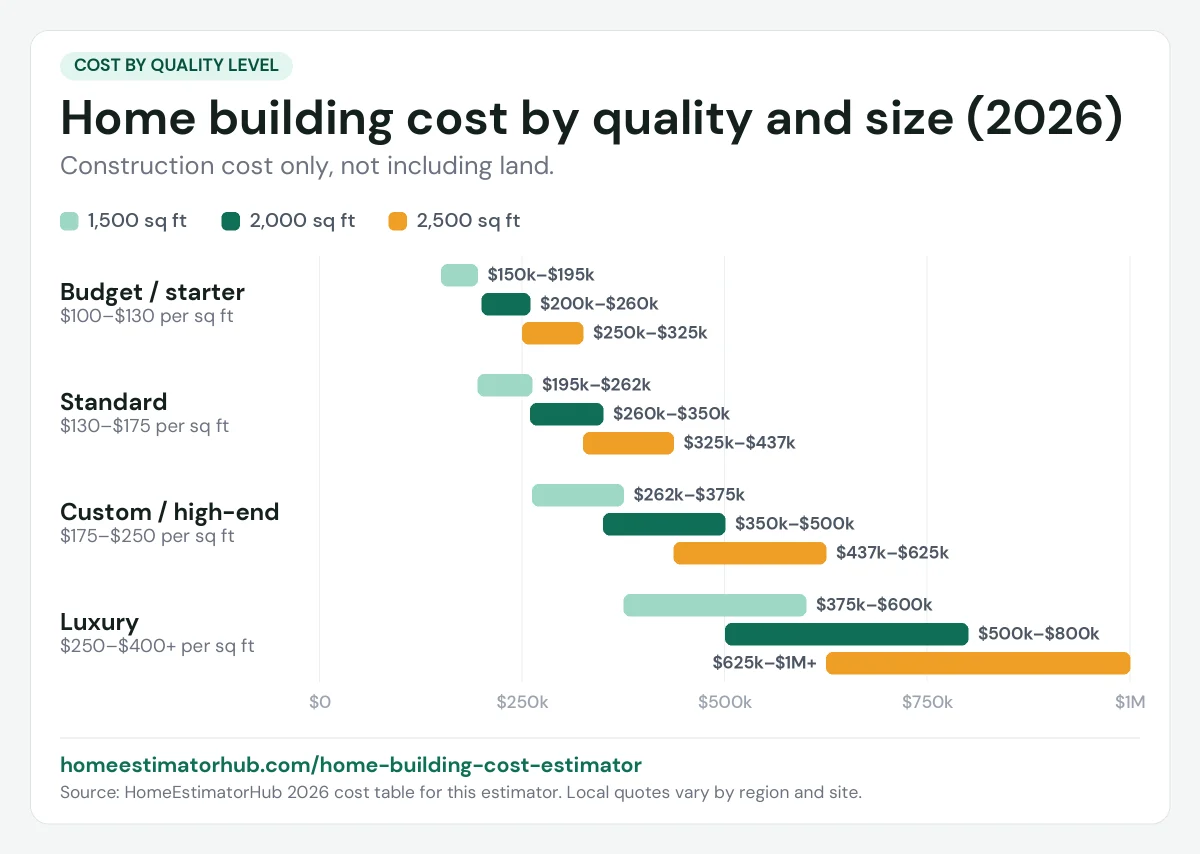This screenshot has height=854, width=1200.
Task: Click the subtitle 'Construction cost only, not including land.'
Action: click(x=307, y=166)
